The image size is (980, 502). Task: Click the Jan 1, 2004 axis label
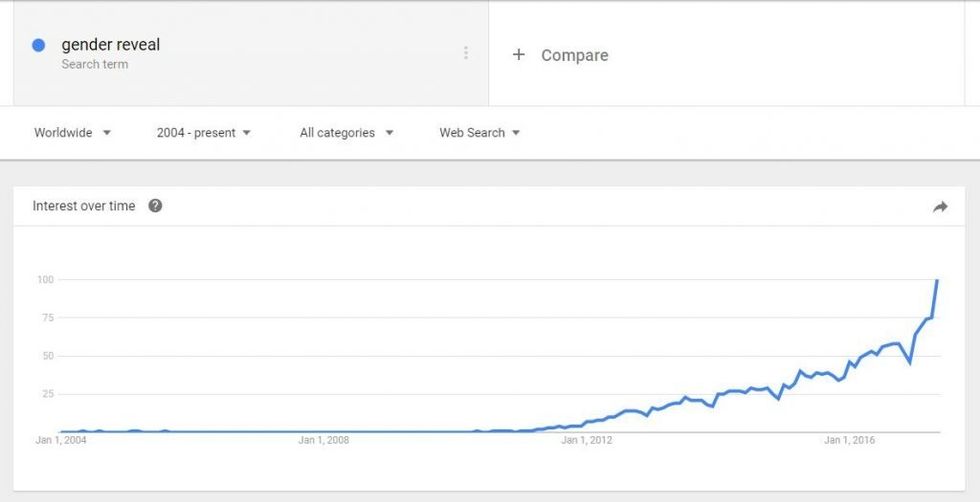tap(60, 440)
